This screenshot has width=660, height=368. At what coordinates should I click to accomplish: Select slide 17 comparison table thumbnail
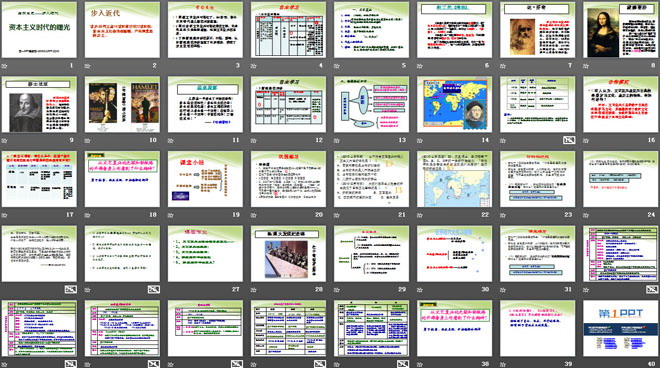pyautogui.click(x=39, y=179)
